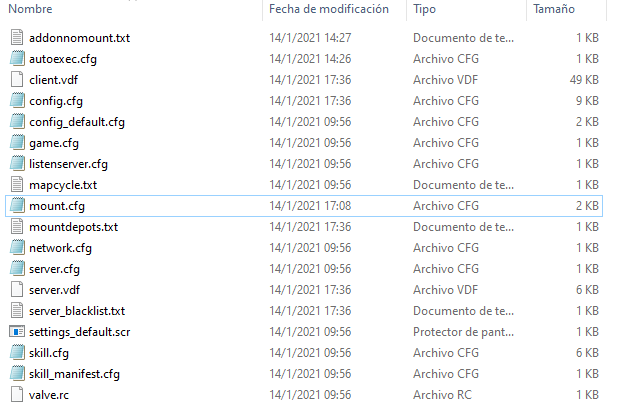Select the skill_manifest.cfg file icon

pyautogui.click(x=17, y=374)
